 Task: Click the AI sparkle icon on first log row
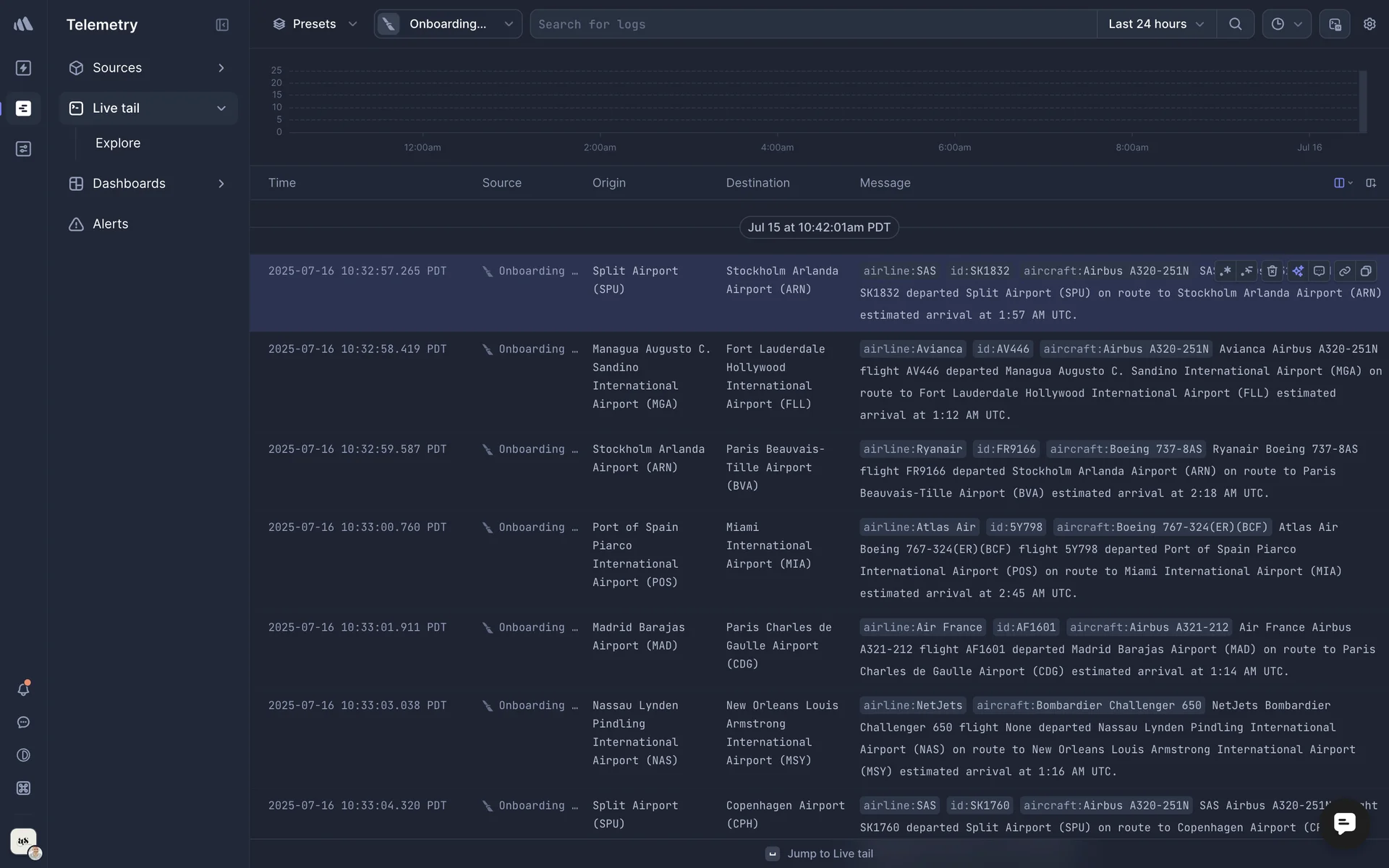tap(1298, 271)
